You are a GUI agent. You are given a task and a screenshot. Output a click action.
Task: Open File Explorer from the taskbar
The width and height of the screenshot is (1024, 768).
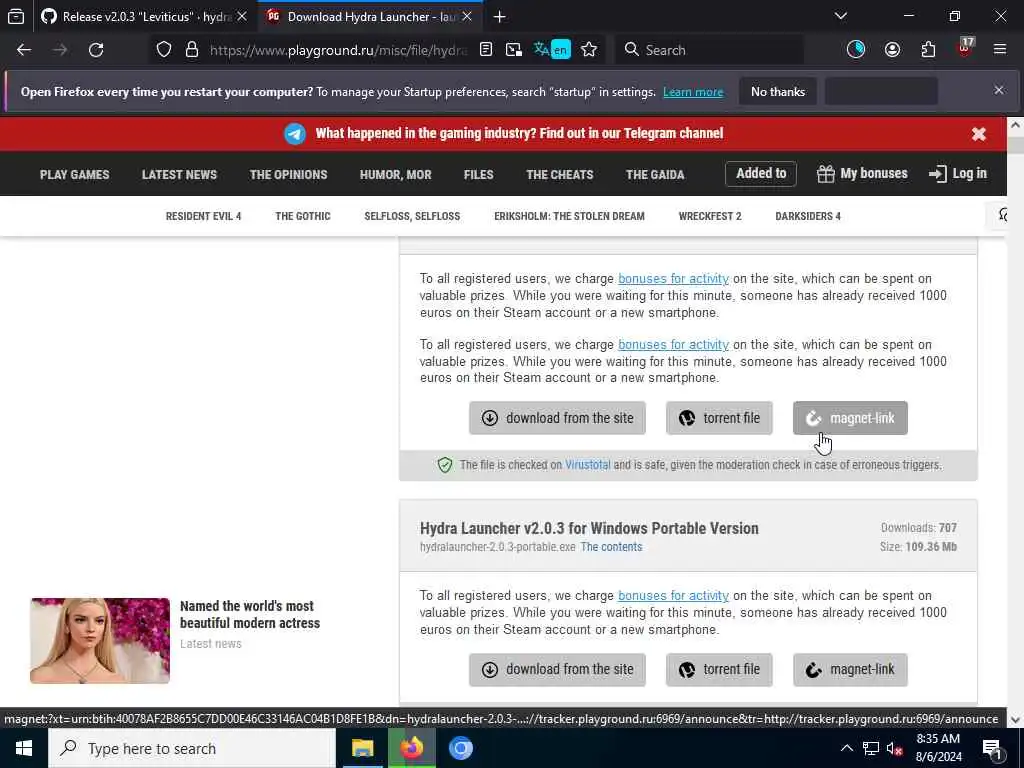coord(362,748)
